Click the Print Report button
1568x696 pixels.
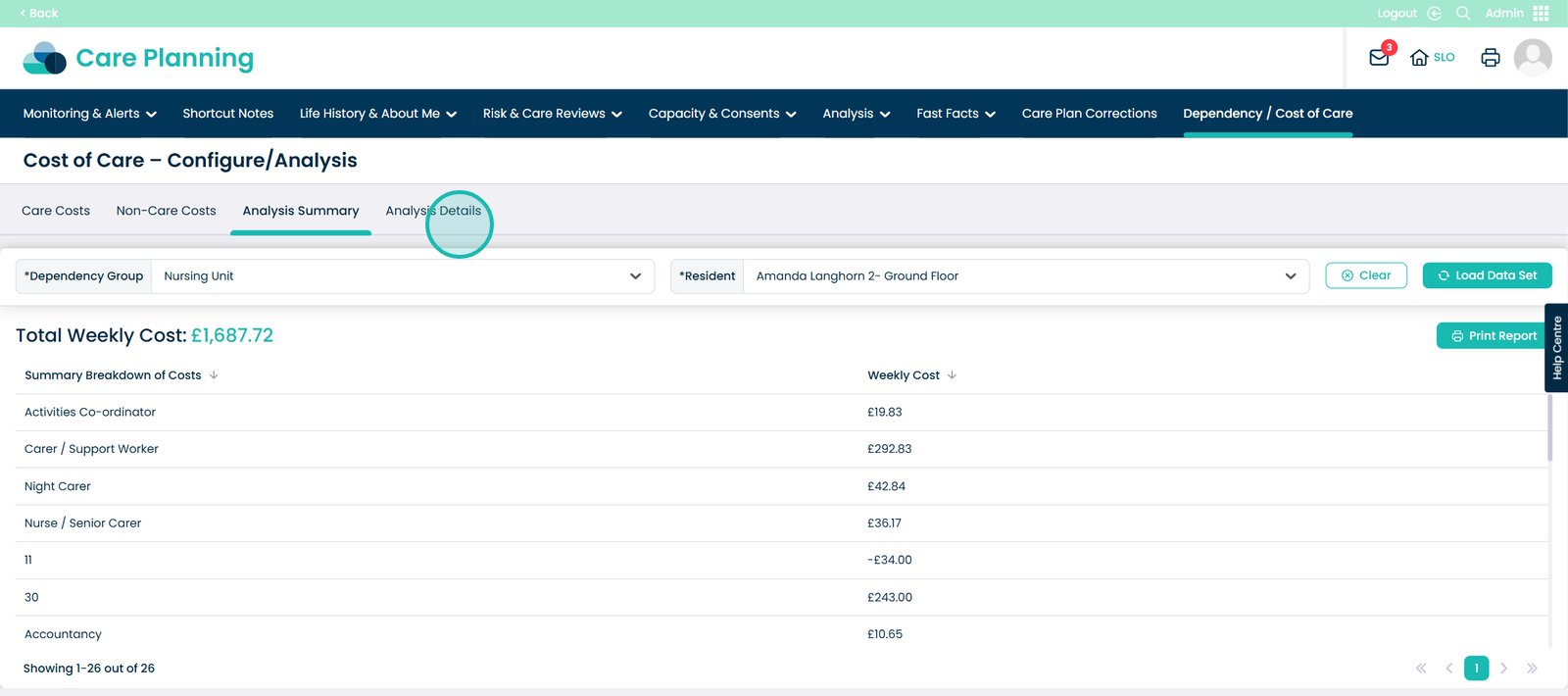point(1493,336)
